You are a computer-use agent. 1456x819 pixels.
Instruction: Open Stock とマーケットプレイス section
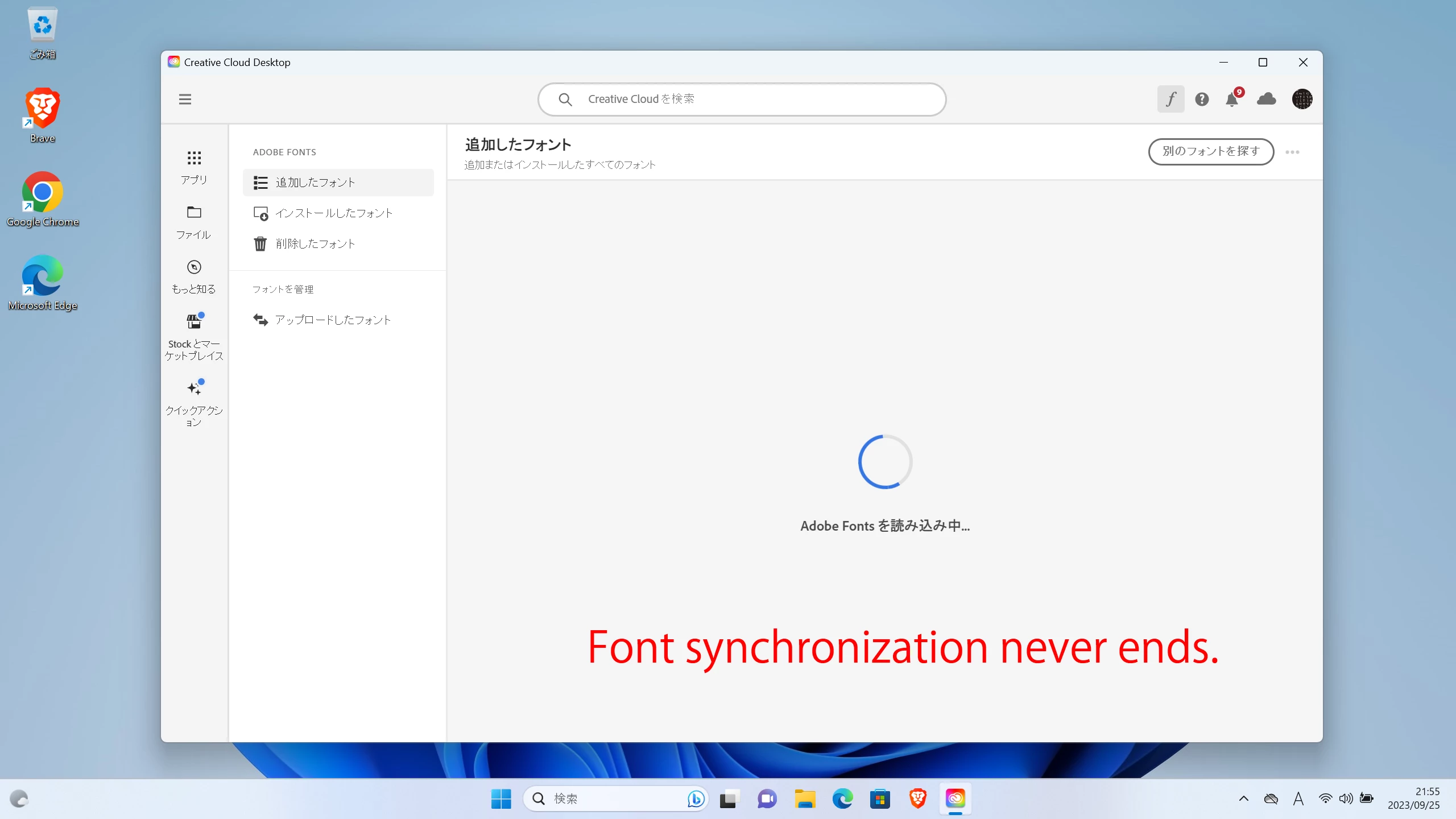click(194, 337)
